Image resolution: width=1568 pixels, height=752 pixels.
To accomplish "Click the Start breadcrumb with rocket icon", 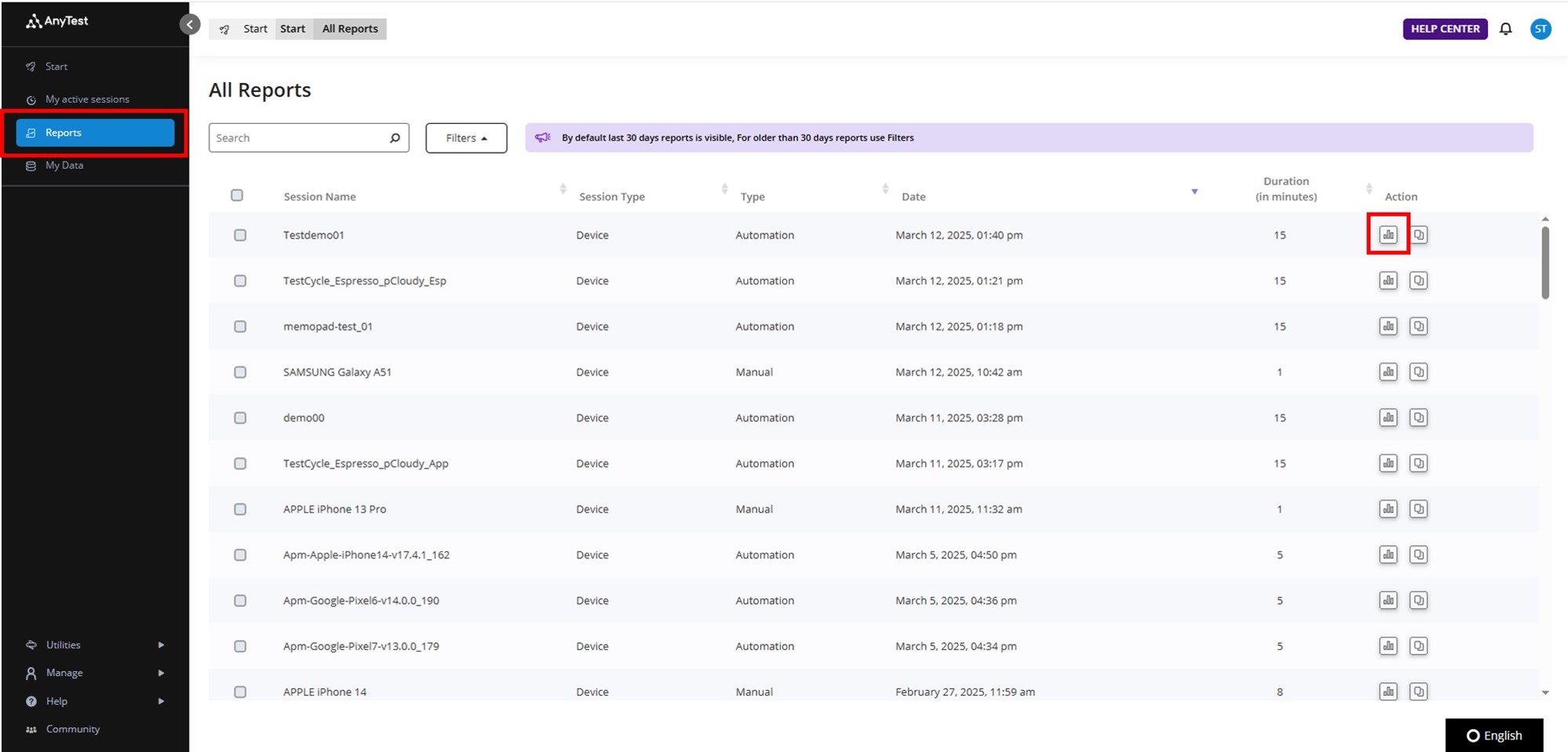I will (243, 29).
